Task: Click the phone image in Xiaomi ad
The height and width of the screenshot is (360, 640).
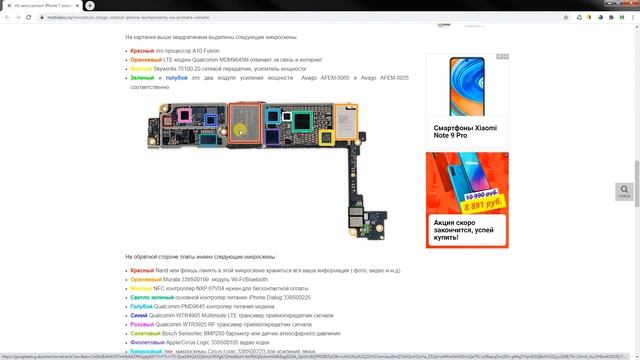Action: [x=467, y=87]
